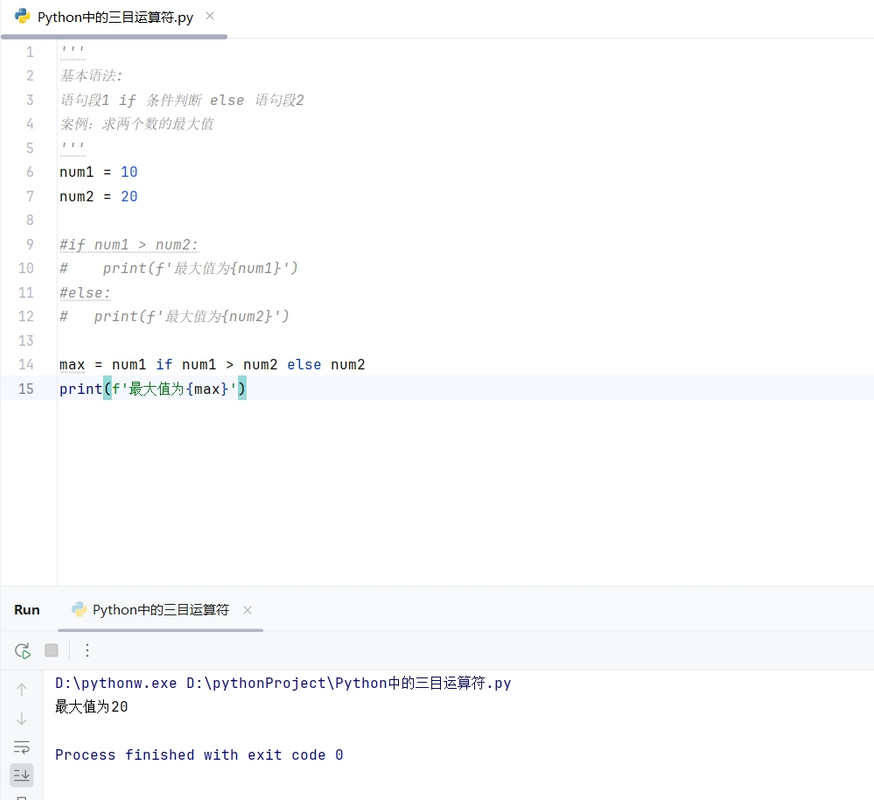Place cursor on 'max' variable on line 14

point(72,365)
